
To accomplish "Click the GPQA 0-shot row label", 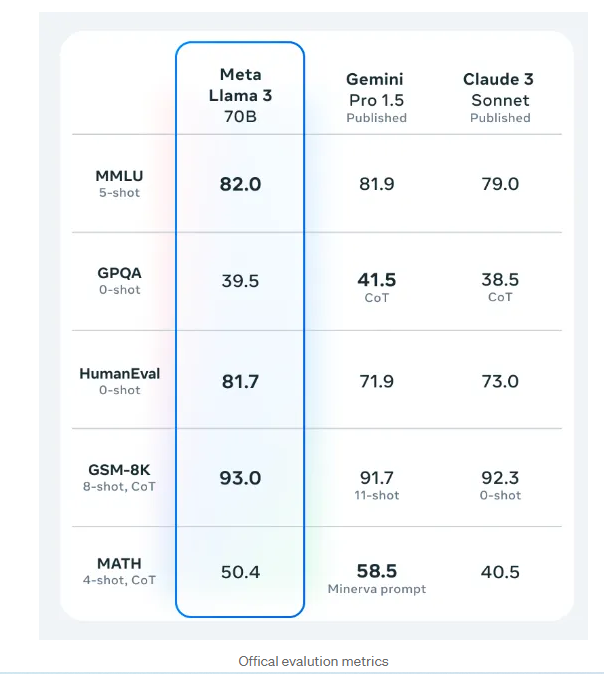I will coord(119,281).
